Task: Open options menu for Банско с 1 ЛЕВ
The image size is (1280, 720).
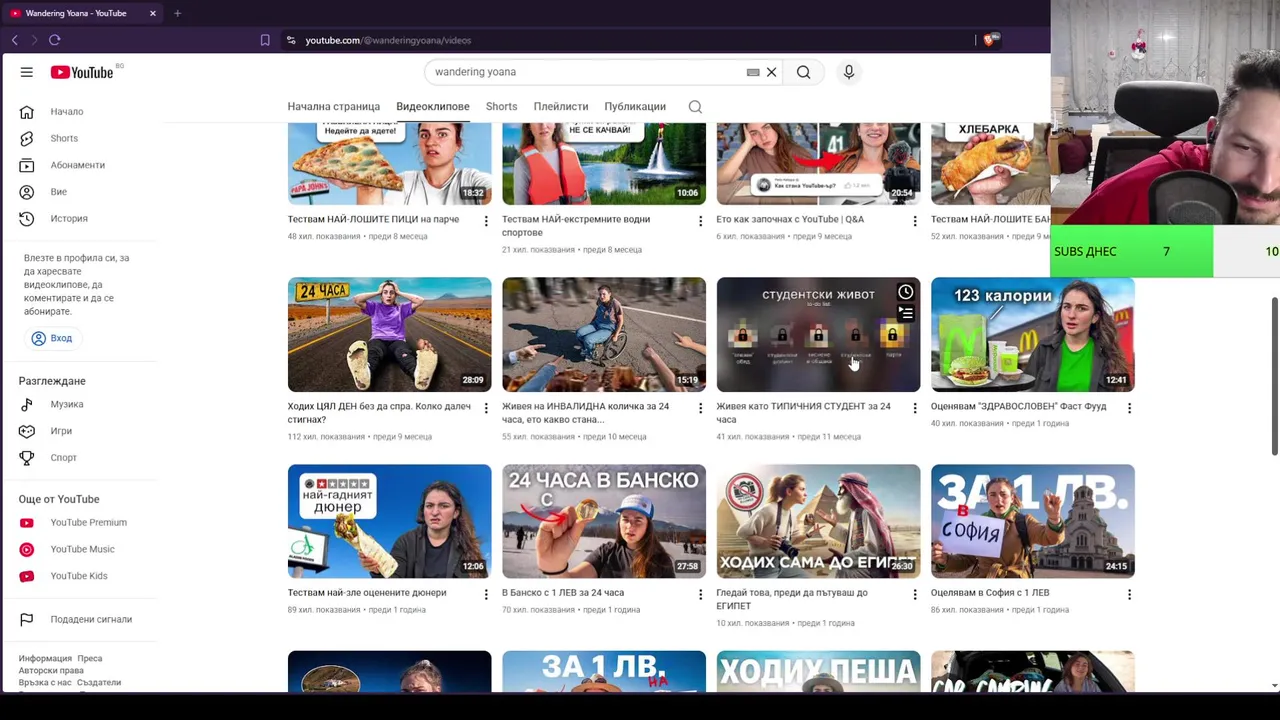Action: tap(700, 595)
